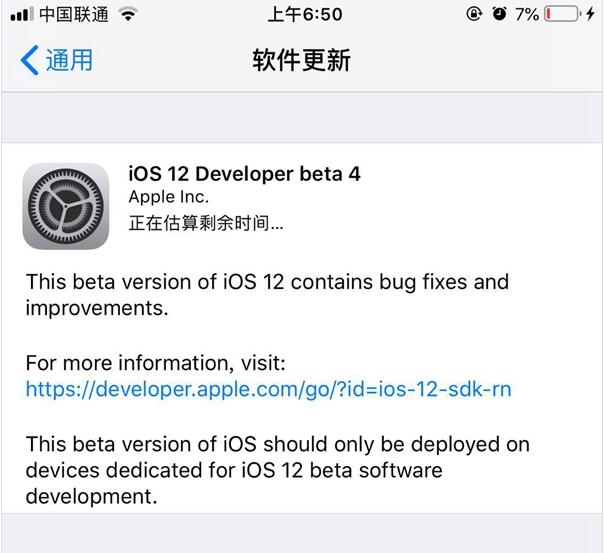Tap the 中国联通 carrier label
Viewport: 604px width, 553px height.
pos(73,15)
